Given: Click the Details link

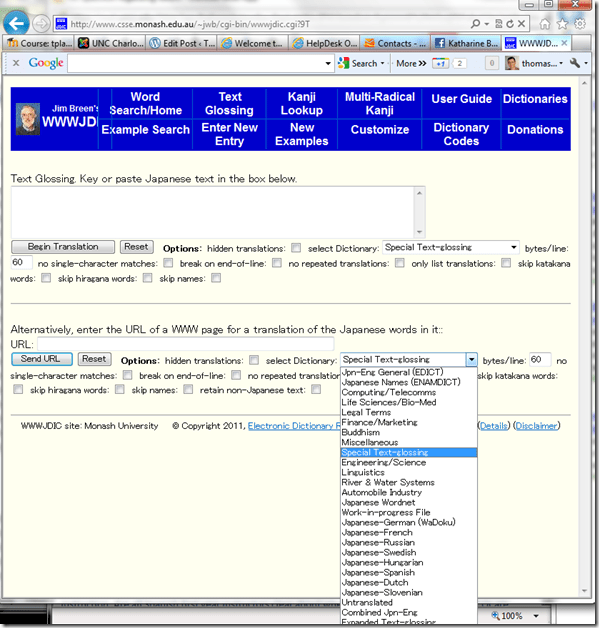Looking at the screenshot, I should tap(494, 426).
